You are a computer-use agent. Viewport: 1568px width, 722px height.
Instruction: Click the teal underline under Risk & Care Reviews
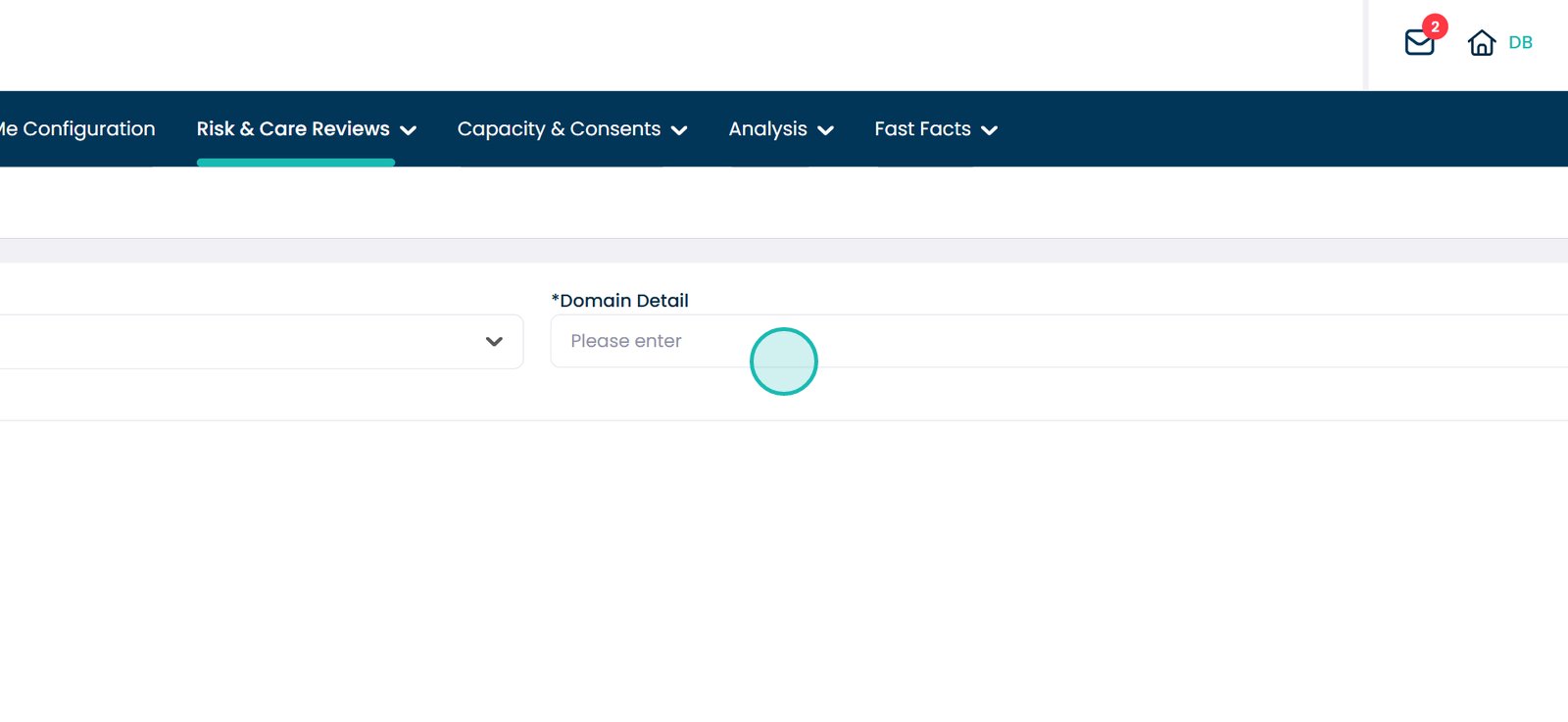[x=295, y=163]
